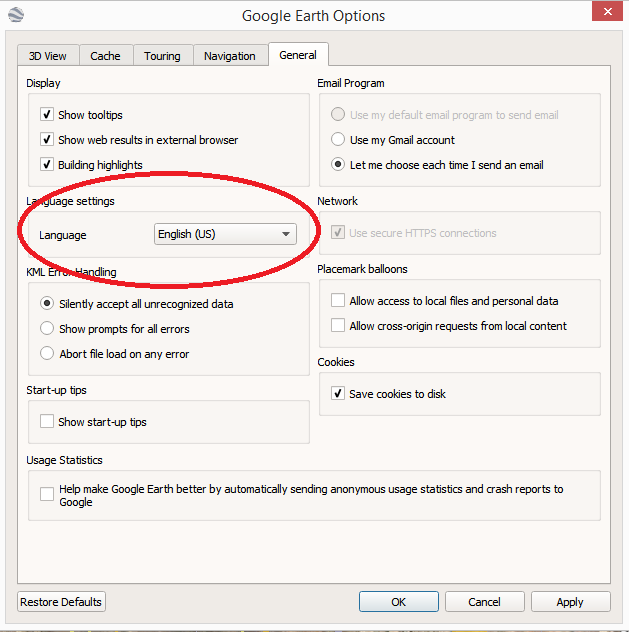Check Allow cross-origin requests from local content
The height and width of the screenshot is (632, 629).
coord(338,325)
